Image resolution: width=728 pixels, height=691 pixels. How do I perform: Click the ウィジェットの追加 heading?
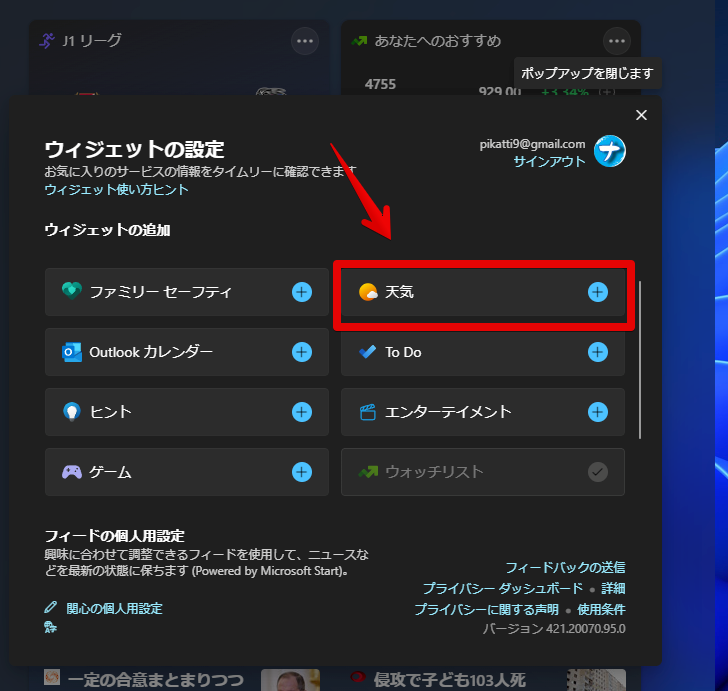point(107,230)
